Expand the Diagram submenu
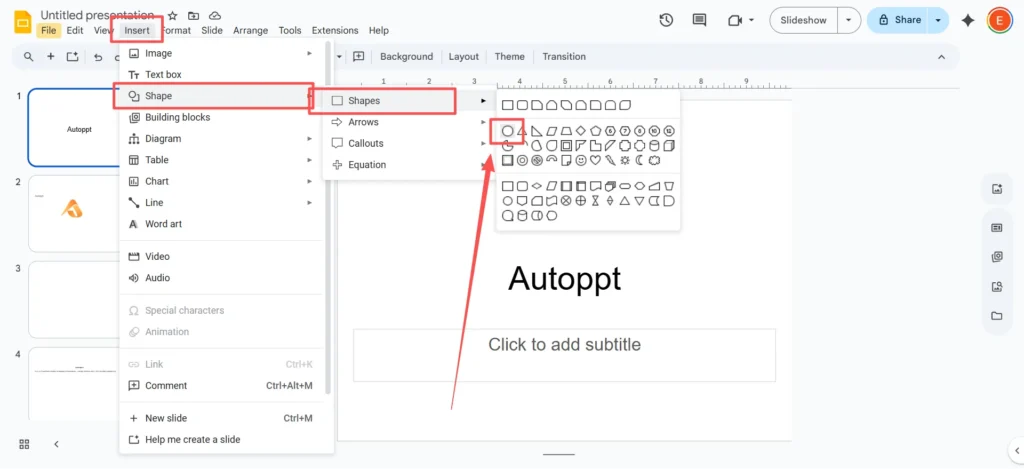This screenshot has width=1024, height=469. pos(310,138)
